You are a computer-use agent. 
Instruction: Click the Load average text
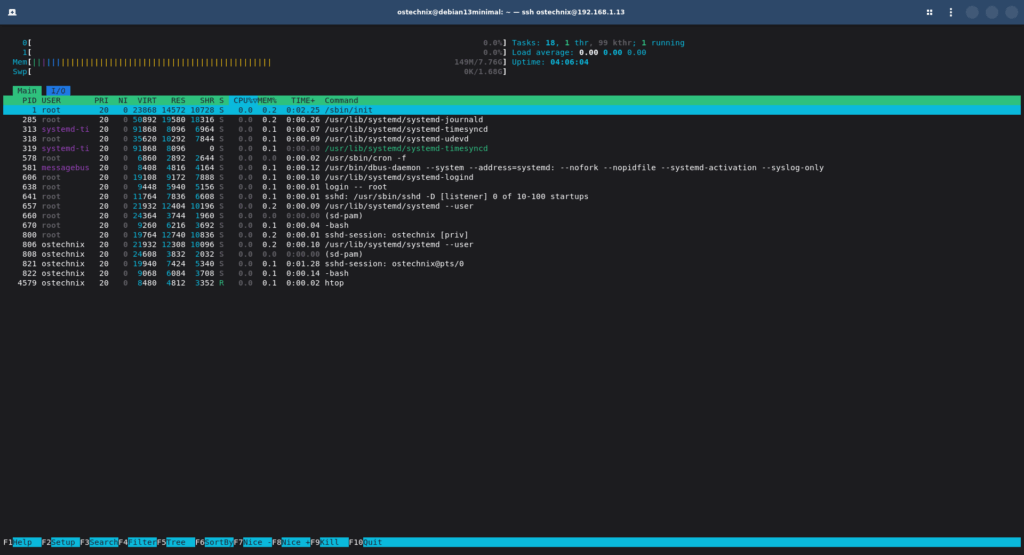[579, 53]
